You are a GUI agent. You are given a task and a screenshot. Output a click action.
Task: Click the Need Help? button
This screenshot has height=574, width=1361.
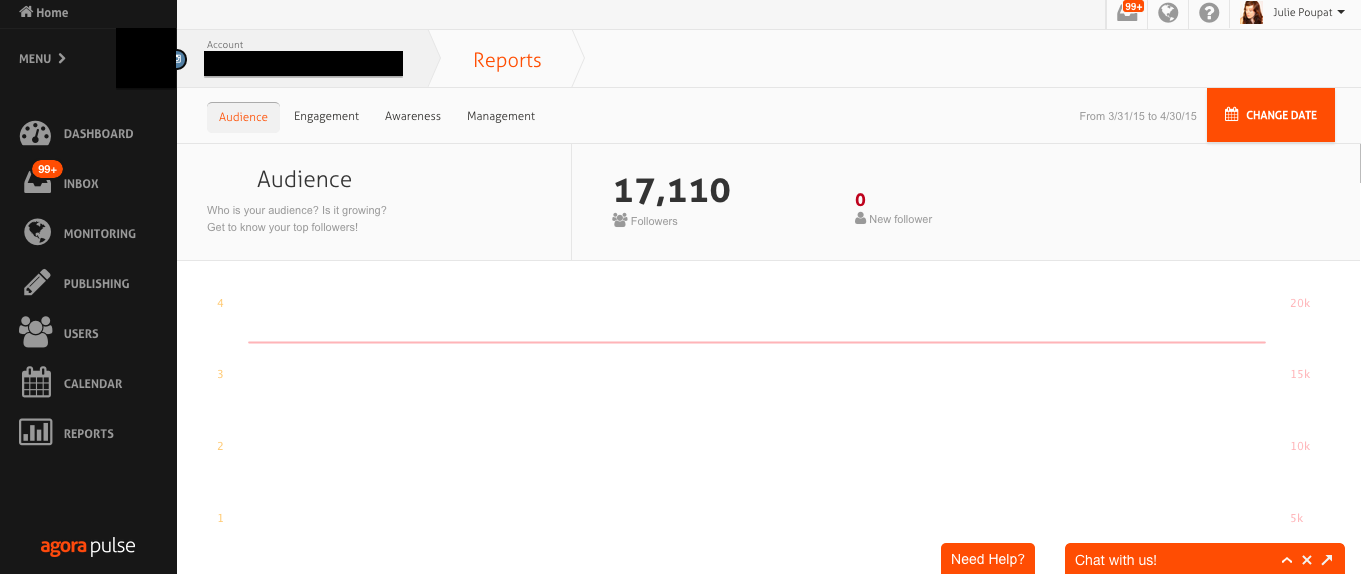987,559
